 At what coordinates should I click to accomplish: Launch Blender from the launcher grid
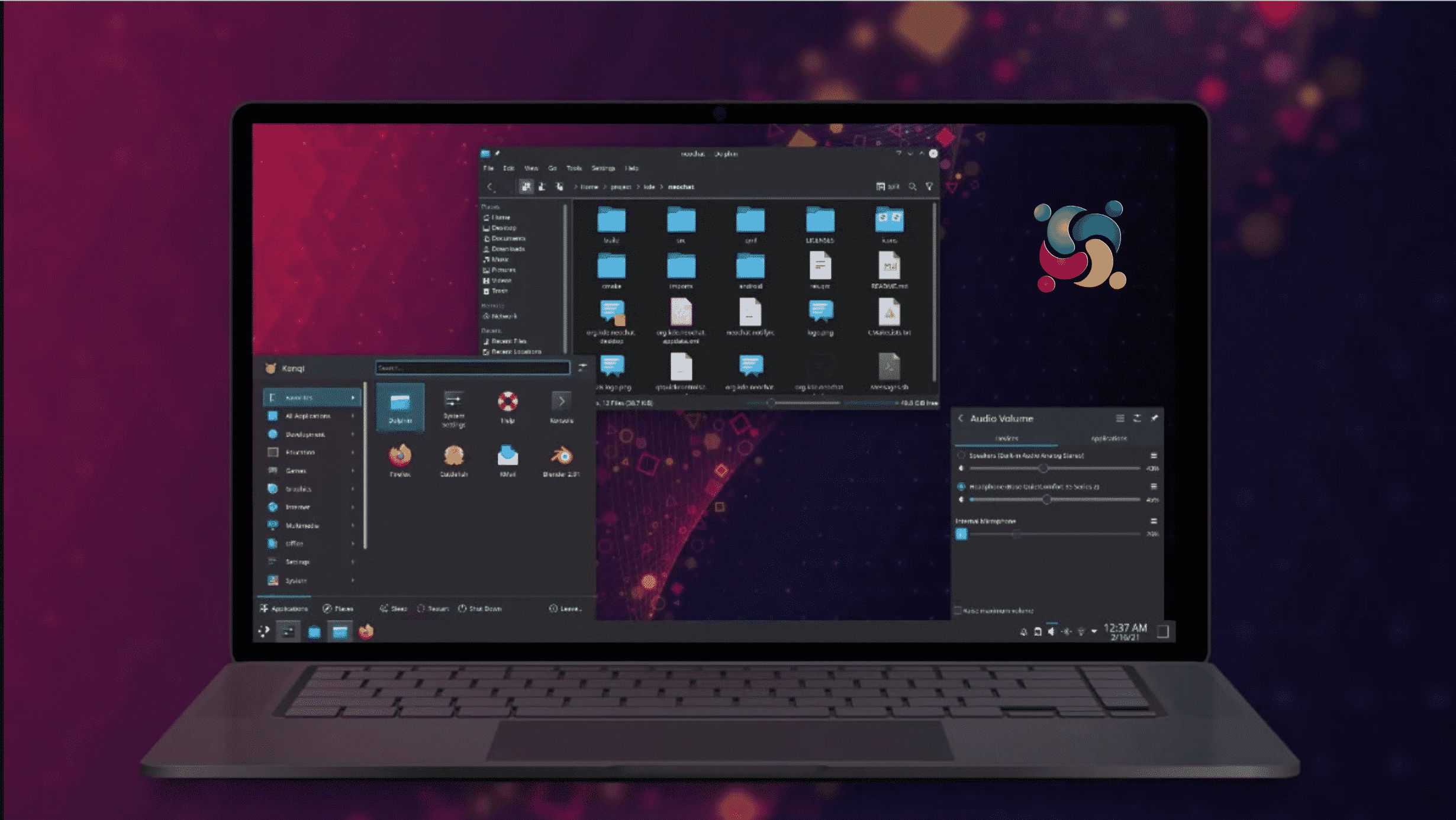click(x=561, y=461)
